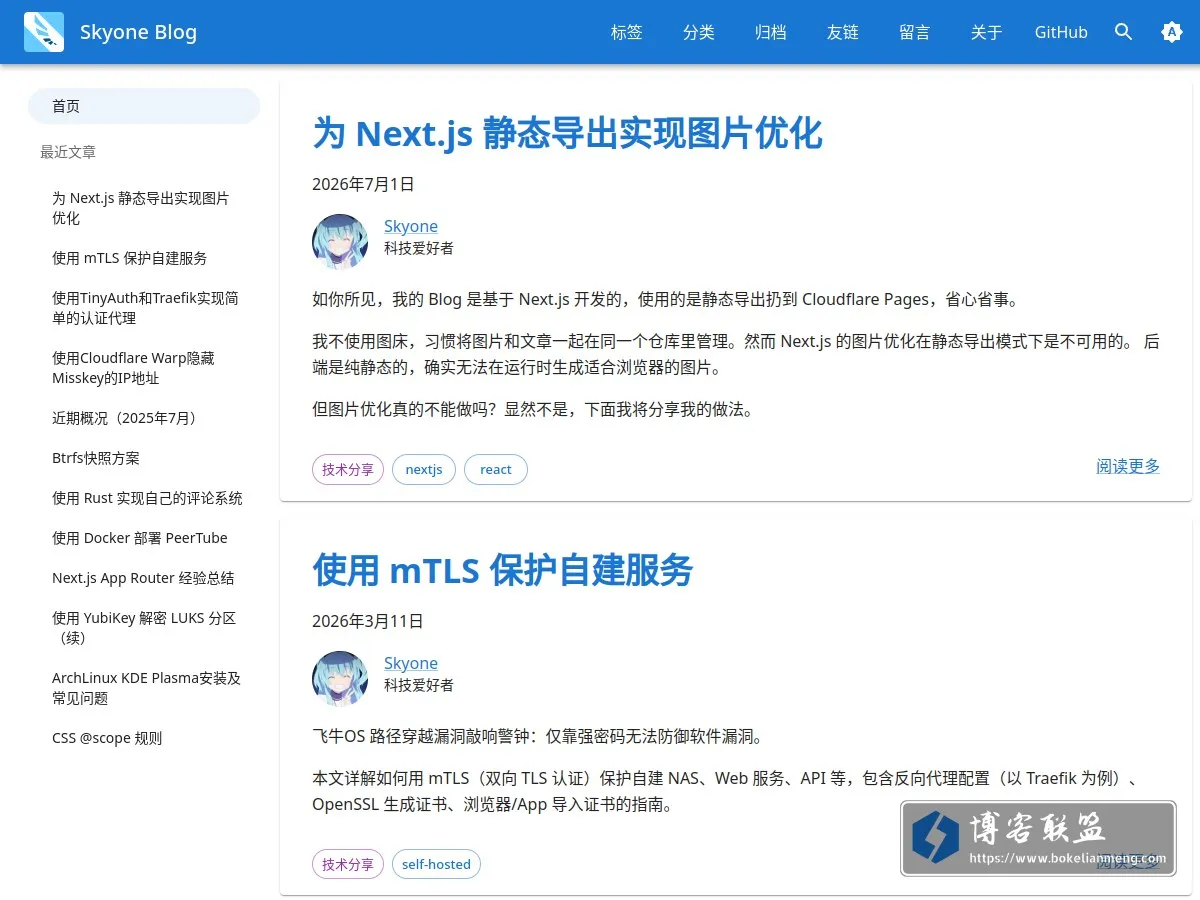Toggle the theme brightness icon
Image resolution: width=1200 pixels, height=900 pixels.
(x=1172, y=32)
